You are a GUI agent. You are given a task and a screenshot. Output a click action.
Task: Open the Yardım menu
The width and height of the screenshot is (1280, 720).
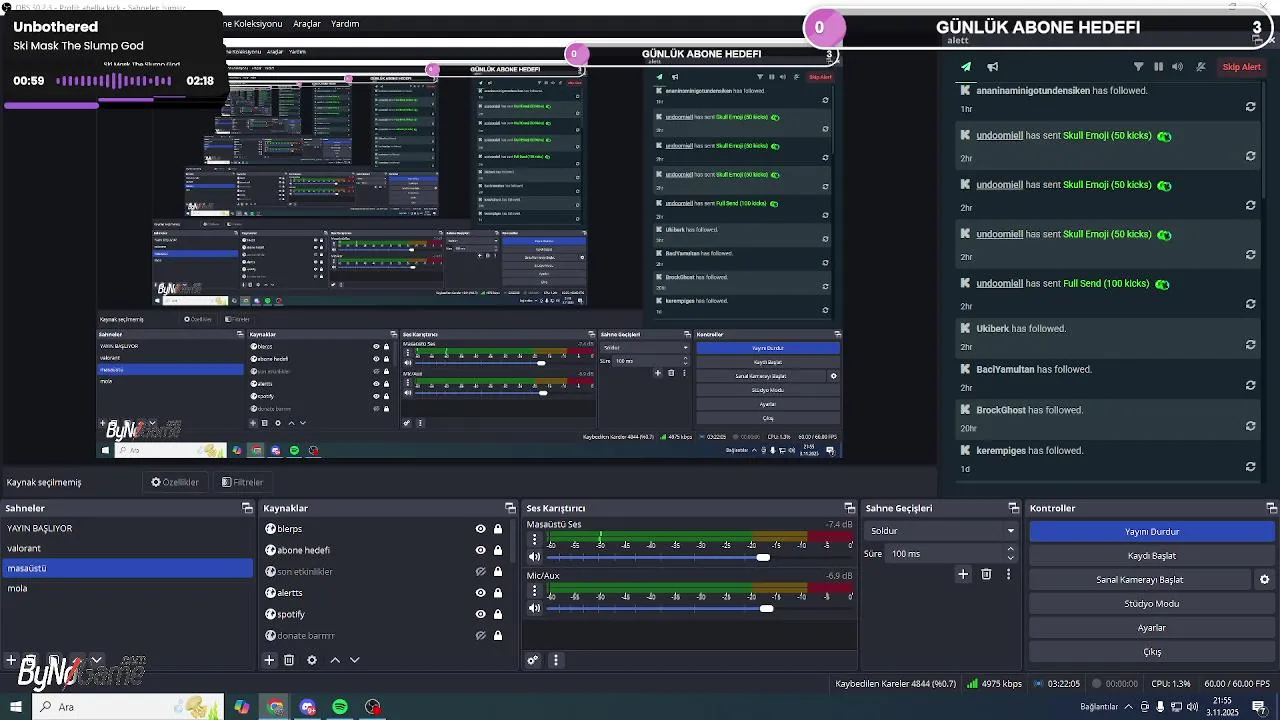pos(345,23)
